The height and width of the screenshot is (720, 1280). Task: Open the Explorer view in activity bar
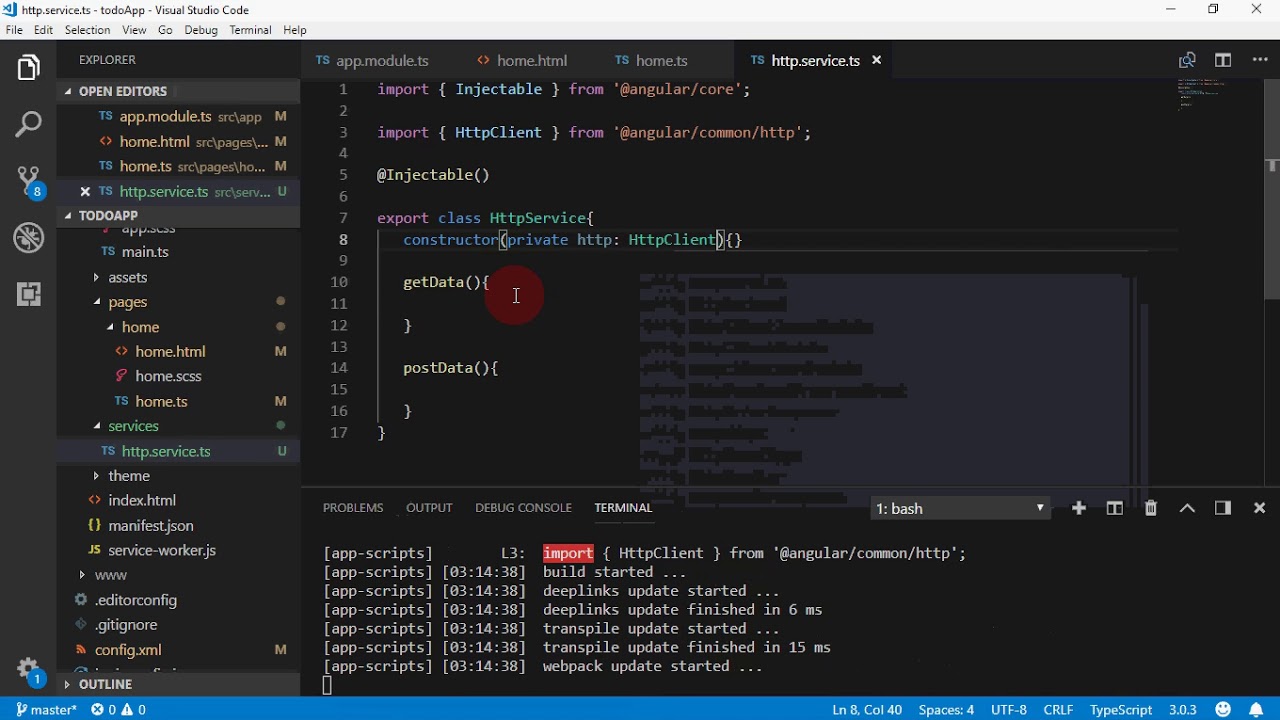[x=29, y=68]
